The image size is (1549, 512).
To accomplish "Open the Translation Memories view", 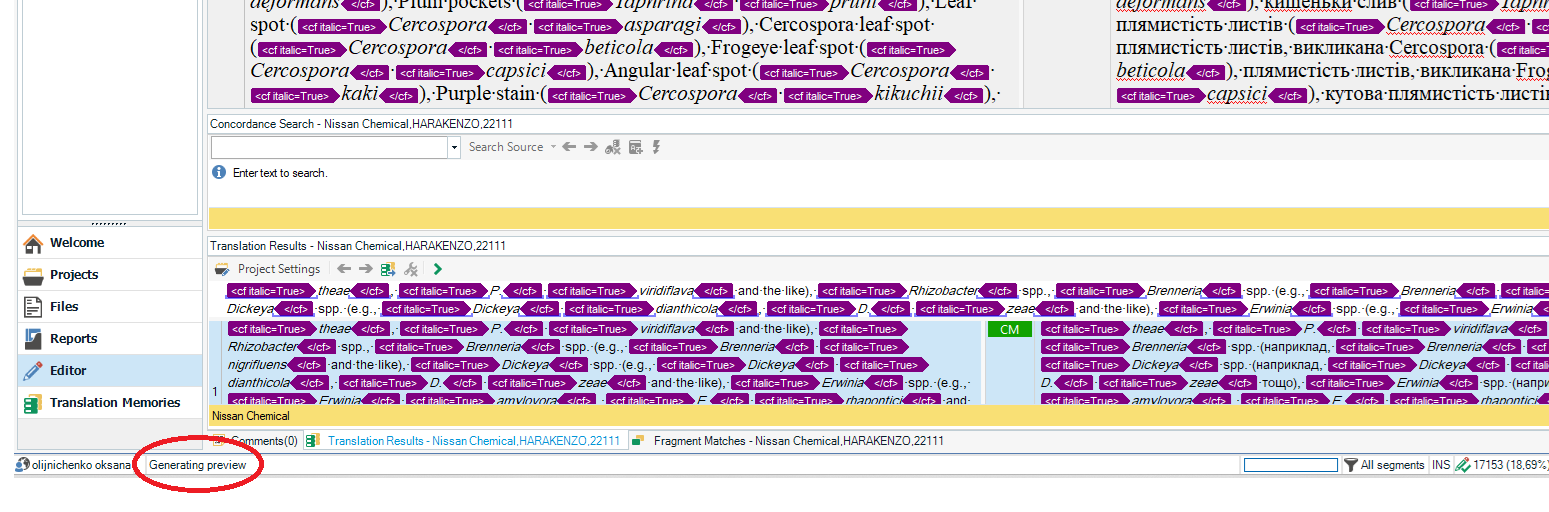I will coord(115,403).
